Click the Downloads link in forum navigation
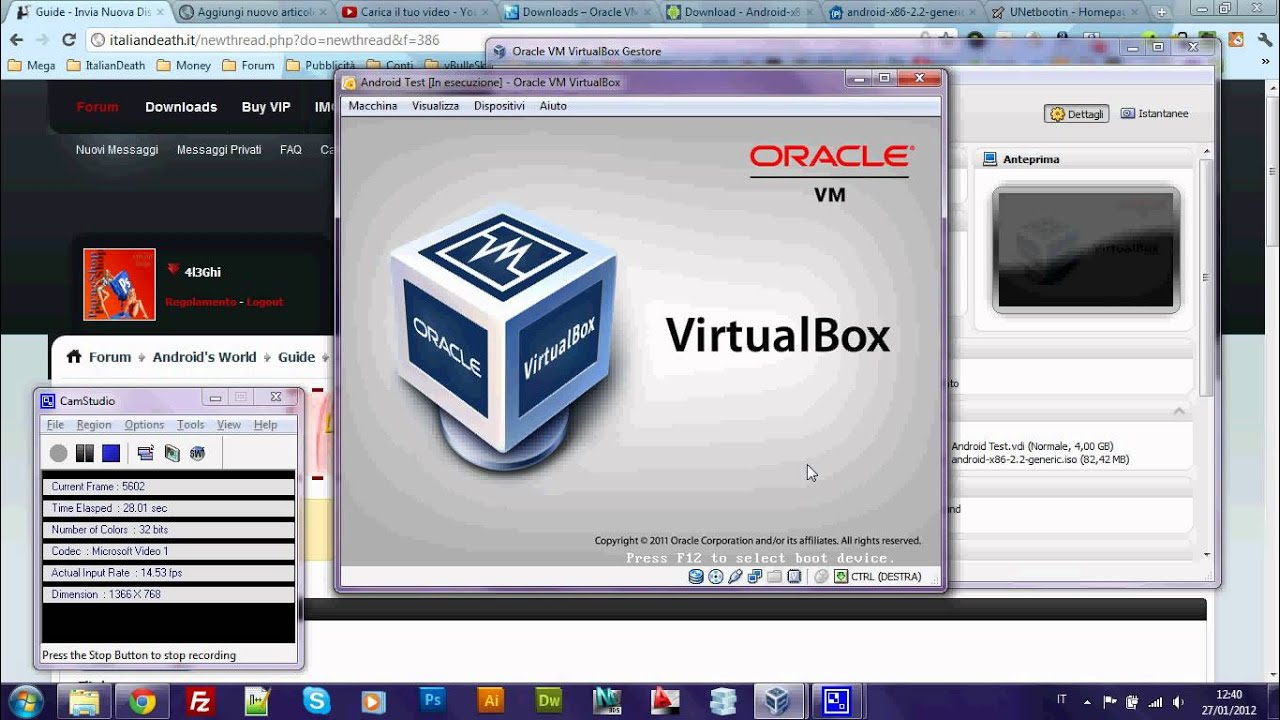Viewport: 1280px width, 720px height. (181, 107)
